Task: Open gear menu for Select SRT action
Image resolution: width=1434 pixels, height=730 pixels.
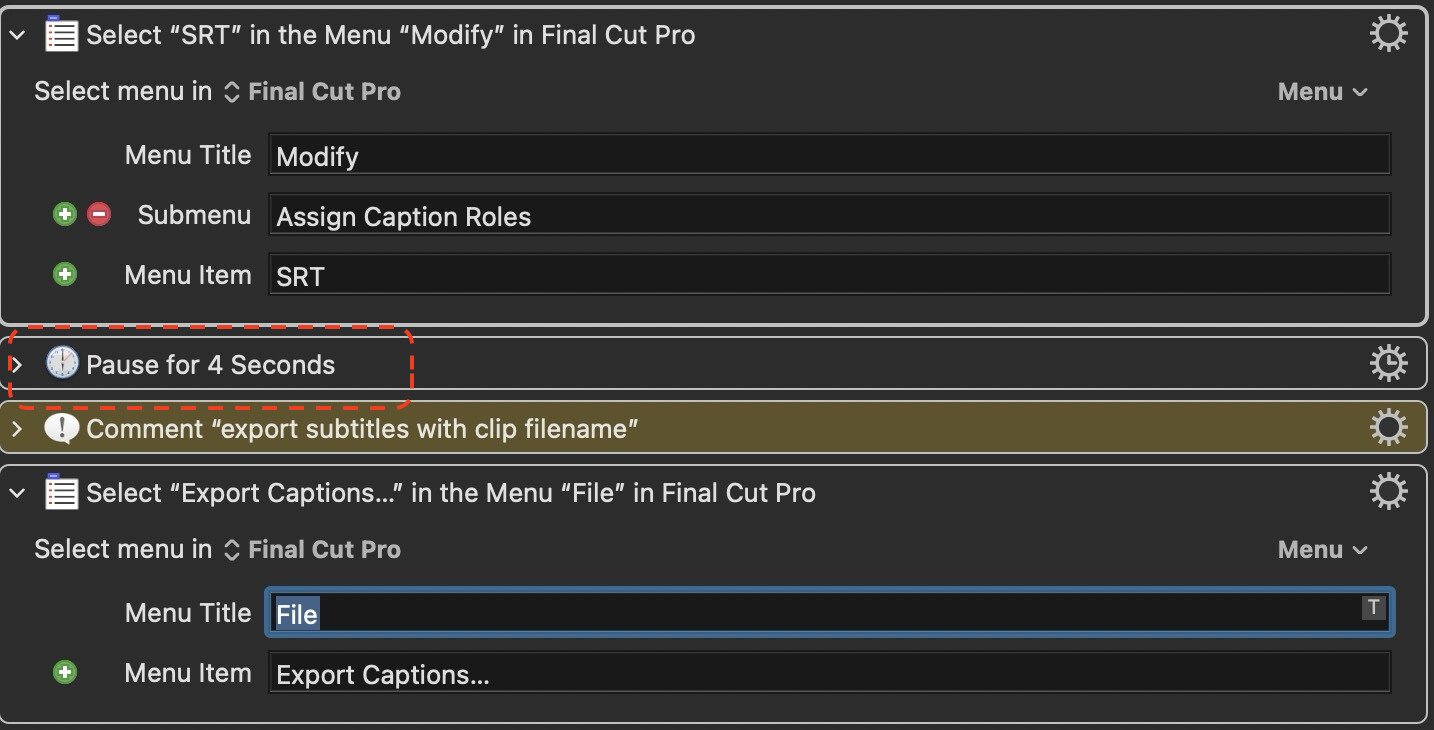Action: tap(1388, 34)
